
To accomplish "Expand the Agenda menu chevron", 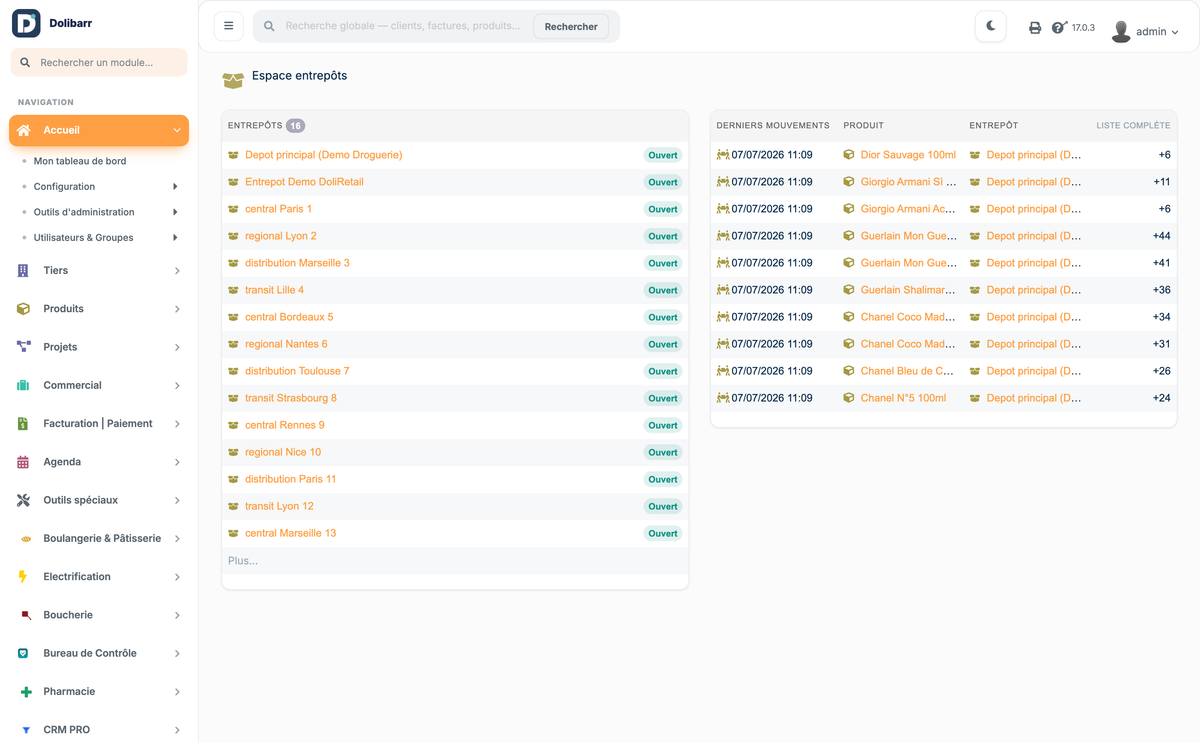I will 177,462.
